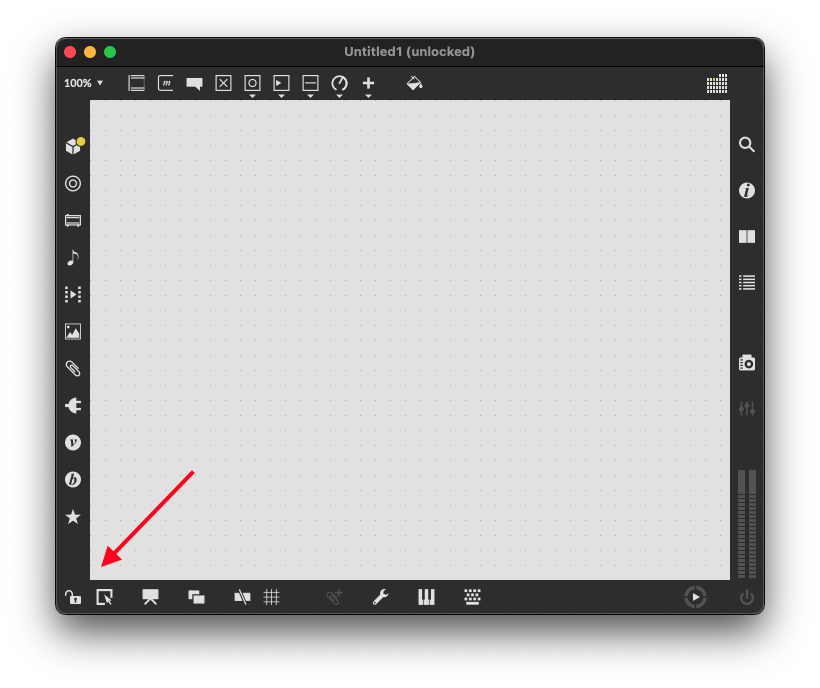Expand the arrow under the dial icon

339,96
